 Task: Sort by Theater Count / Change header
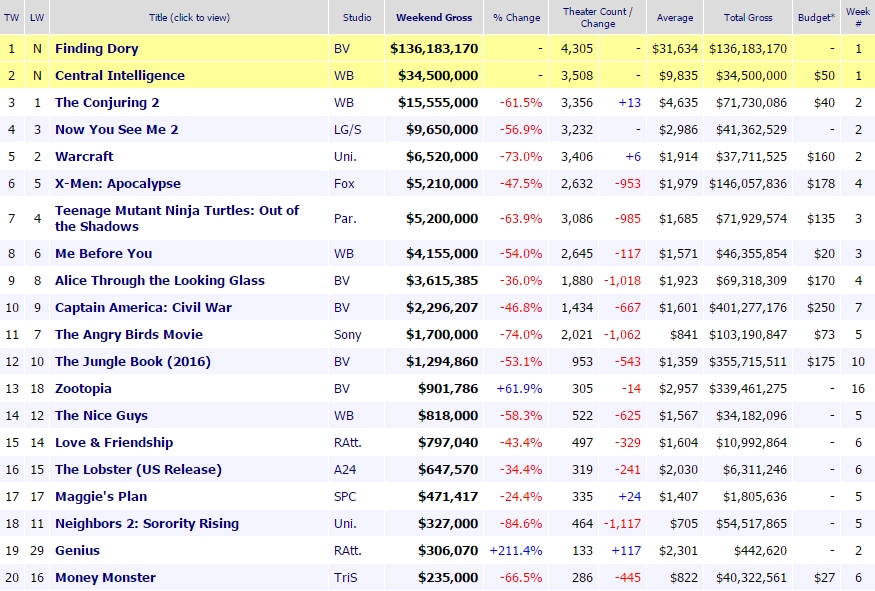point(598,17)
